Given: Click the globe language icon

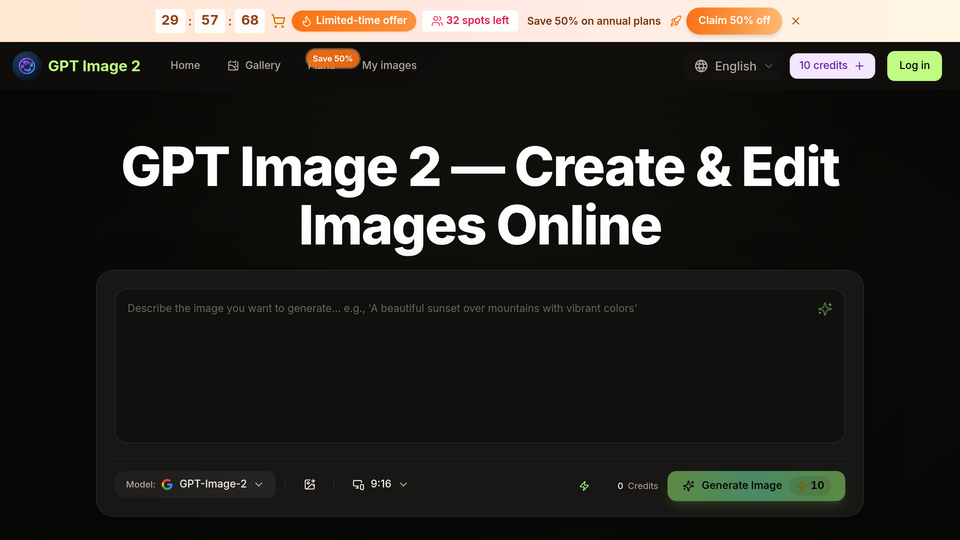Looking at the screenshot, I should (701, 66).
